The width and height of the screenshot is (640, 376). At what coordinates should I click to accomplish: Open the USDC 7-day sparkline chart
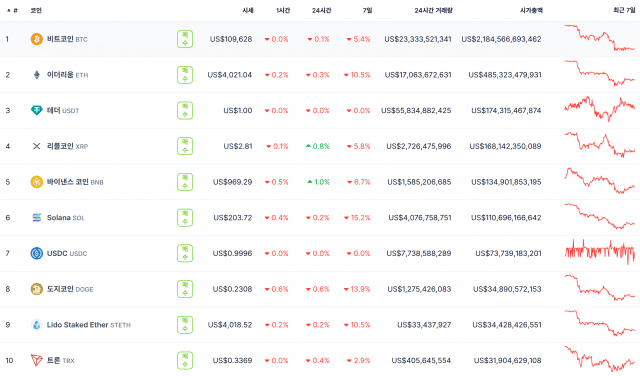tap(600, 251)
